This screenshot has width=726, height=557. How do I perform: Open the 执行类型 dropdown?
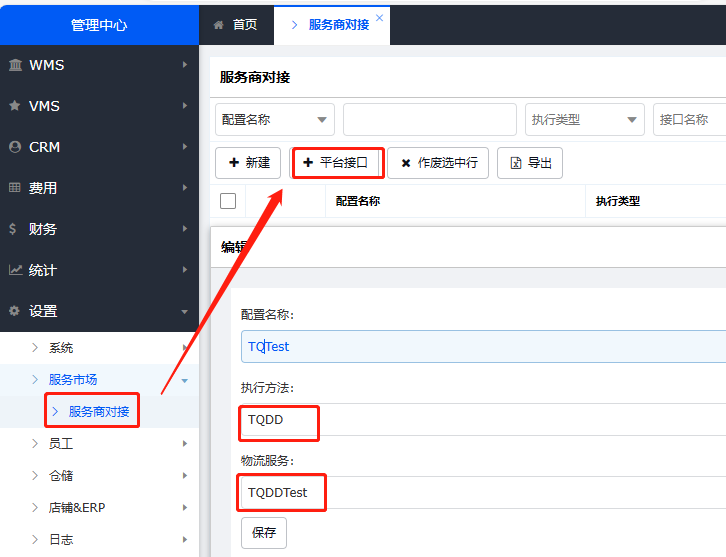click(x=584, y=120)
